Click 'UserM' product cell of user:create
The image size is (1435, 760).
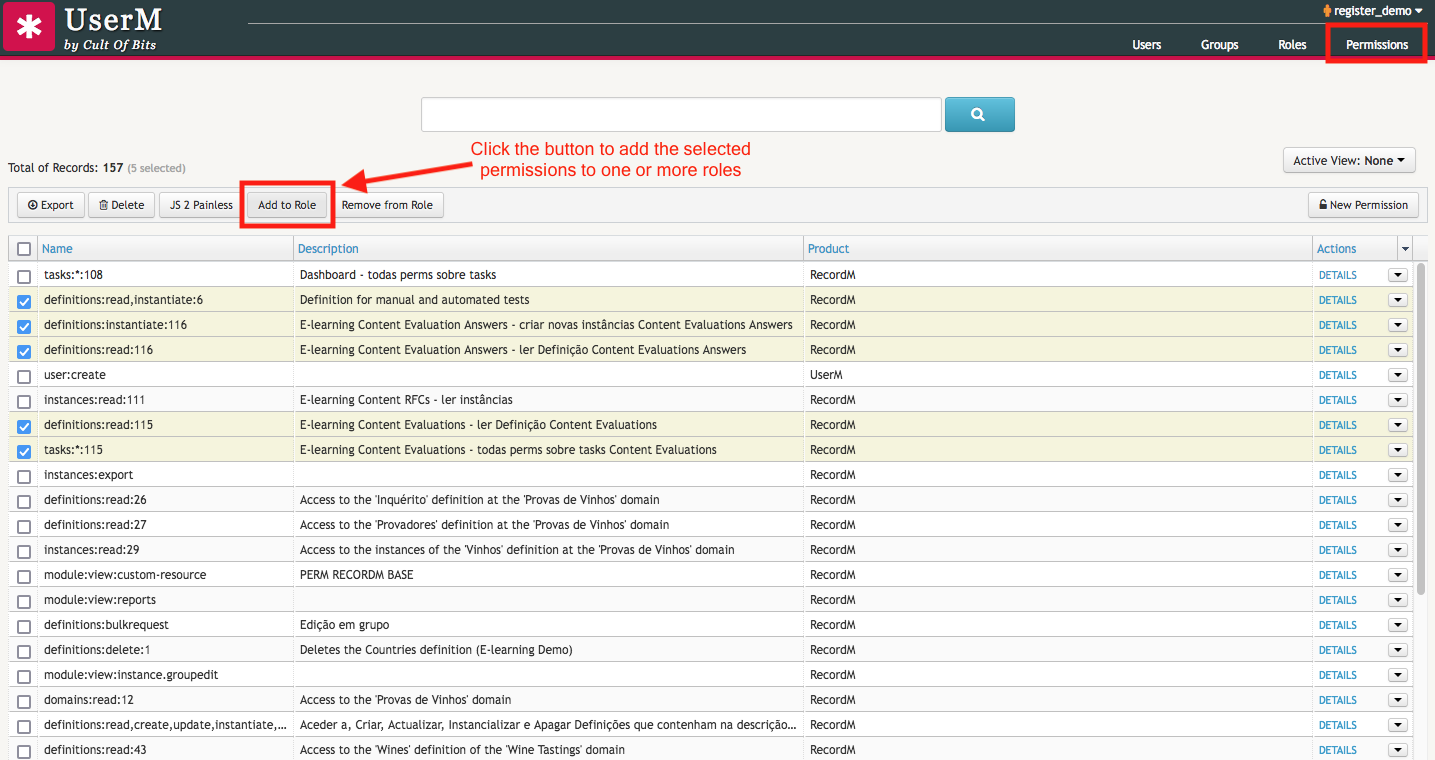pyautogui.click(x=1058, y=375)
